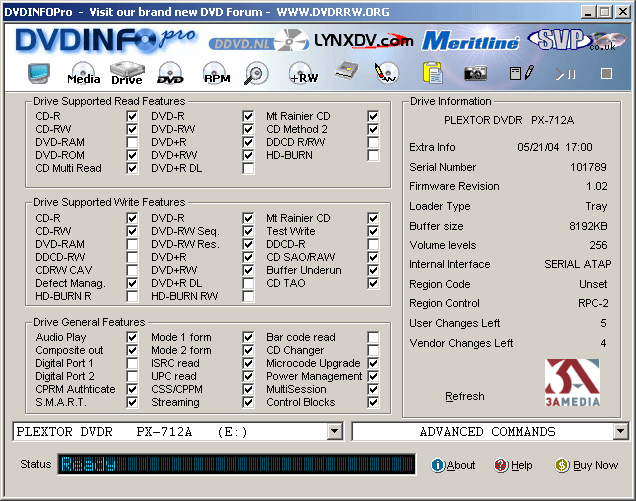636x501 pixels.
Task: Open the Meritline sponsor logo
Action: tap(470, 41)
